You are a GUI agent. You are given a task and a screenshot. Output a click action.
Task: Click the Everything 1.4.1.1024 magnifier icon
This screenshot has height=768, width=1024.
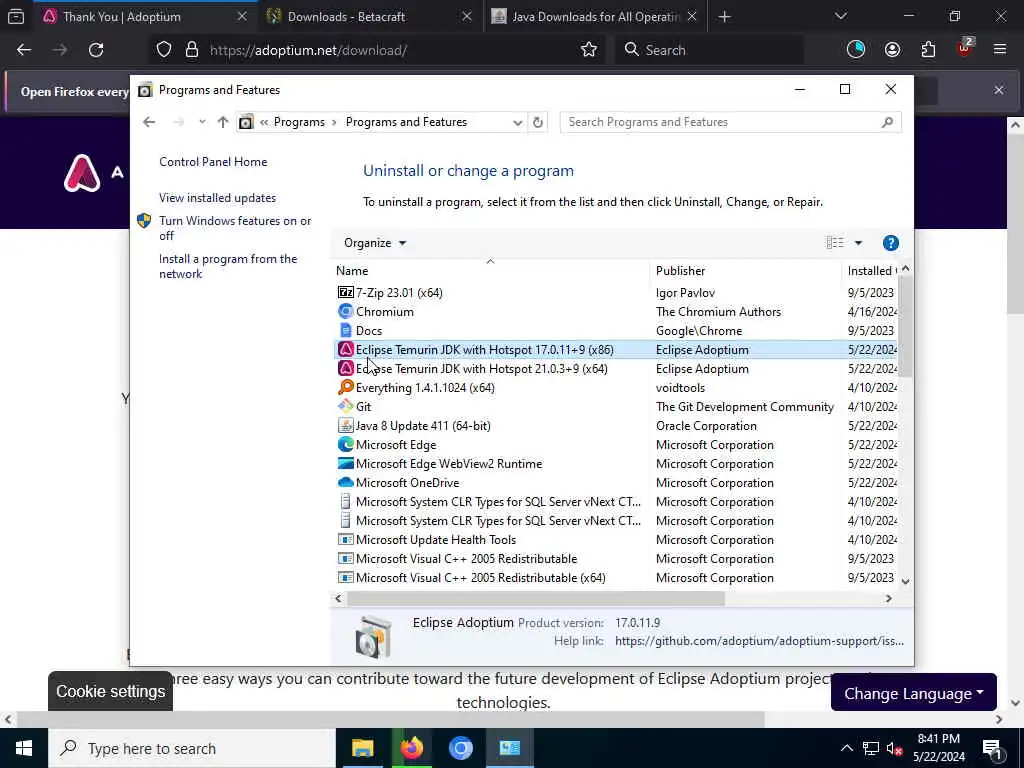[345, 387]
